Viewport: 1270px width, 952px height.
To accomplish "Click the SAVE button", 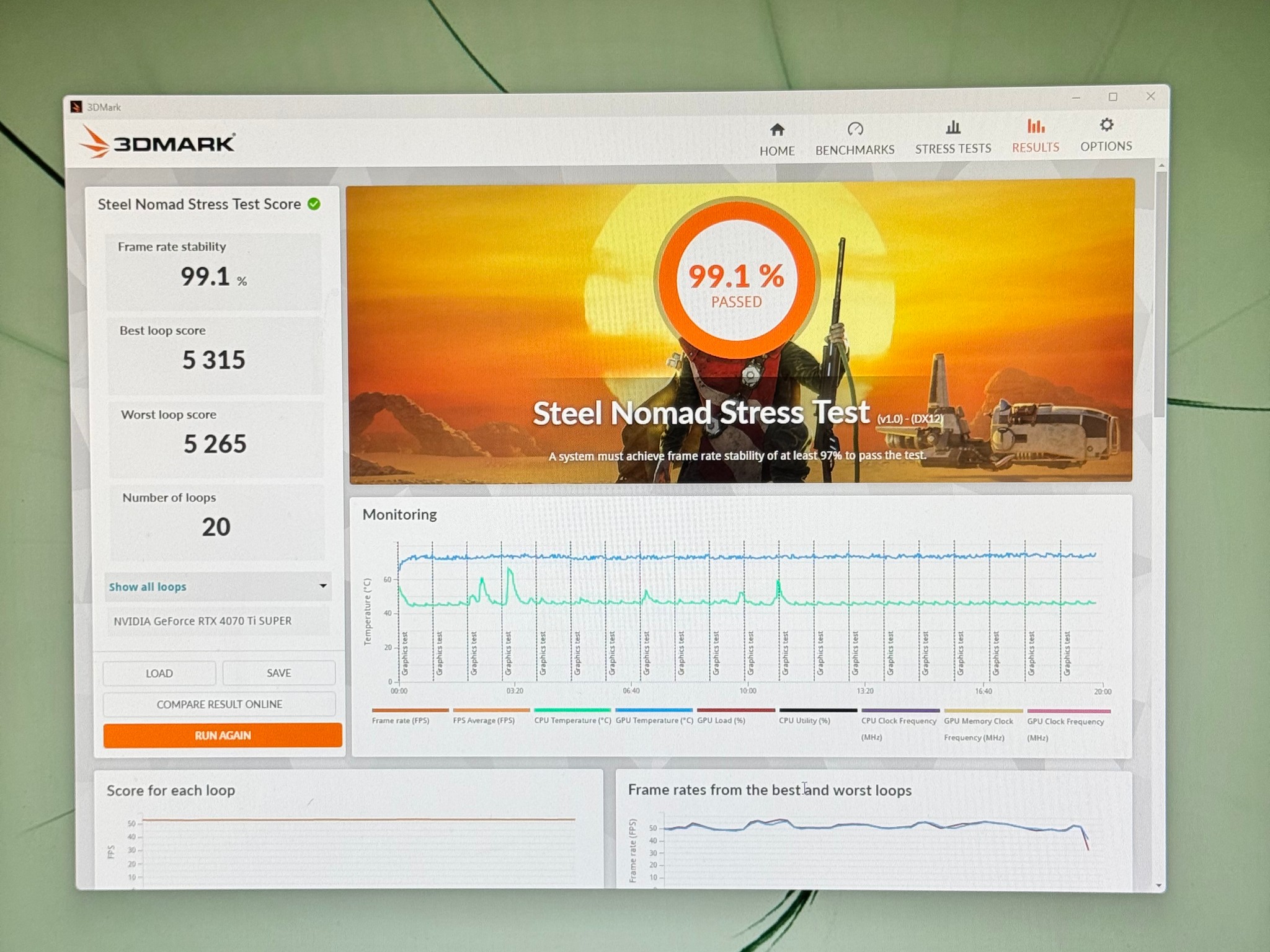I will click(x=279, y=672).
